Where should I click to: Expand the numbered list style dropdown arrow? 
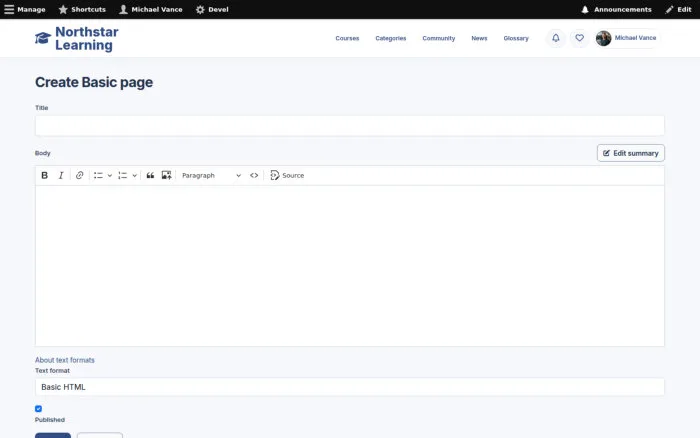click(x=134, y=175)
